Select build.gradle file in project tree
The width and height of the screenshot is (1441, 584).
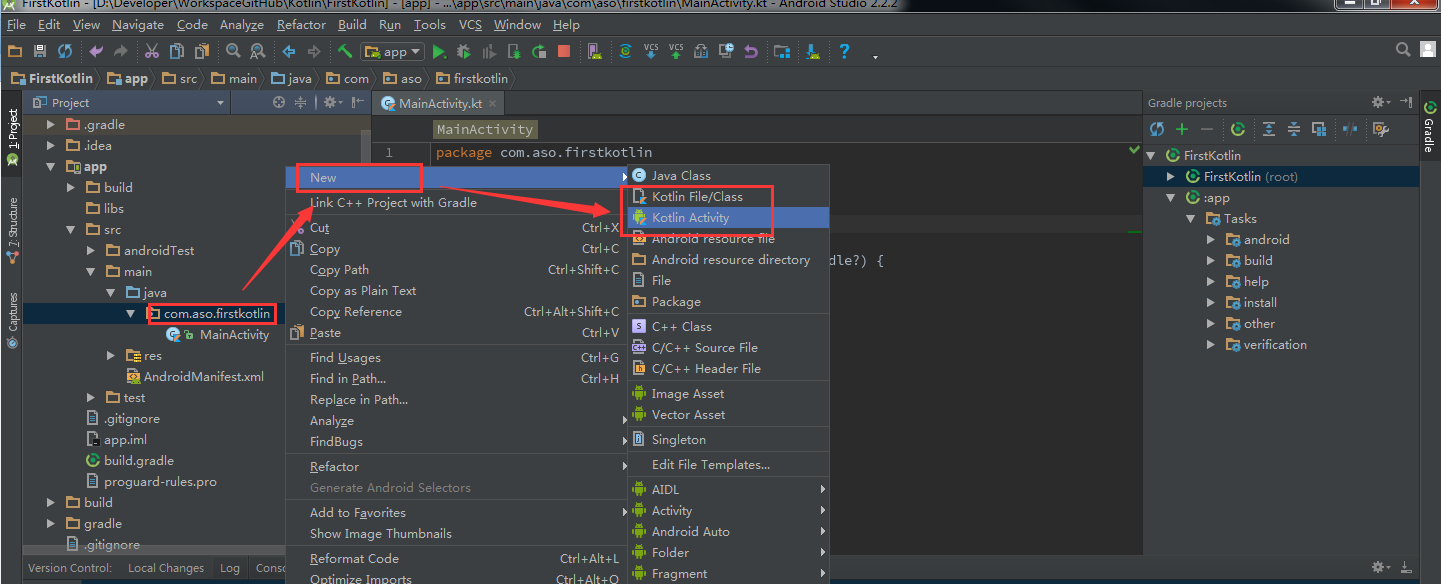click(x=130, y=461)
